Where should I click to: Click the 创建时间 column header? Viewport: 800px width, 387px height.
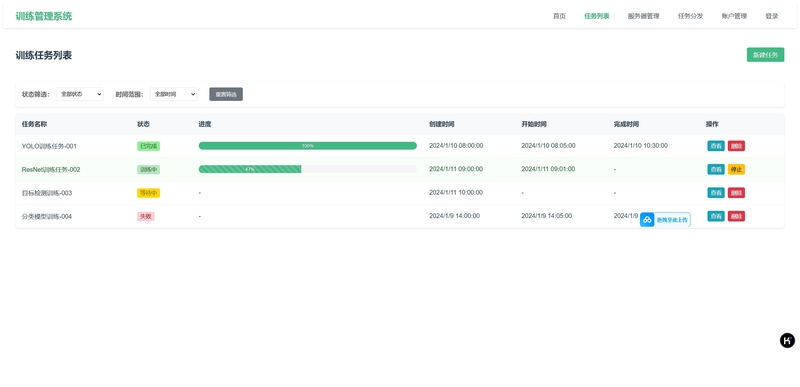coord(441,124)
